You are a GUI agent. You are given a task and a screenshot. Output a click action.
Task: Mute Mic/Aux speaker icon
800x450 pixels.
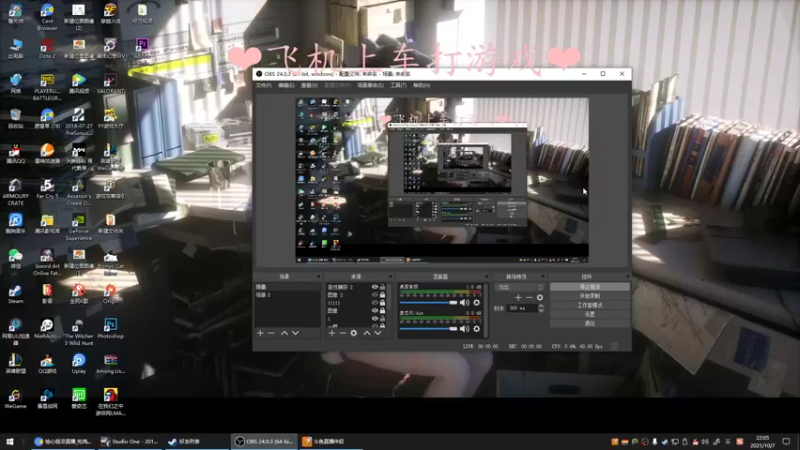coord(464,329)
